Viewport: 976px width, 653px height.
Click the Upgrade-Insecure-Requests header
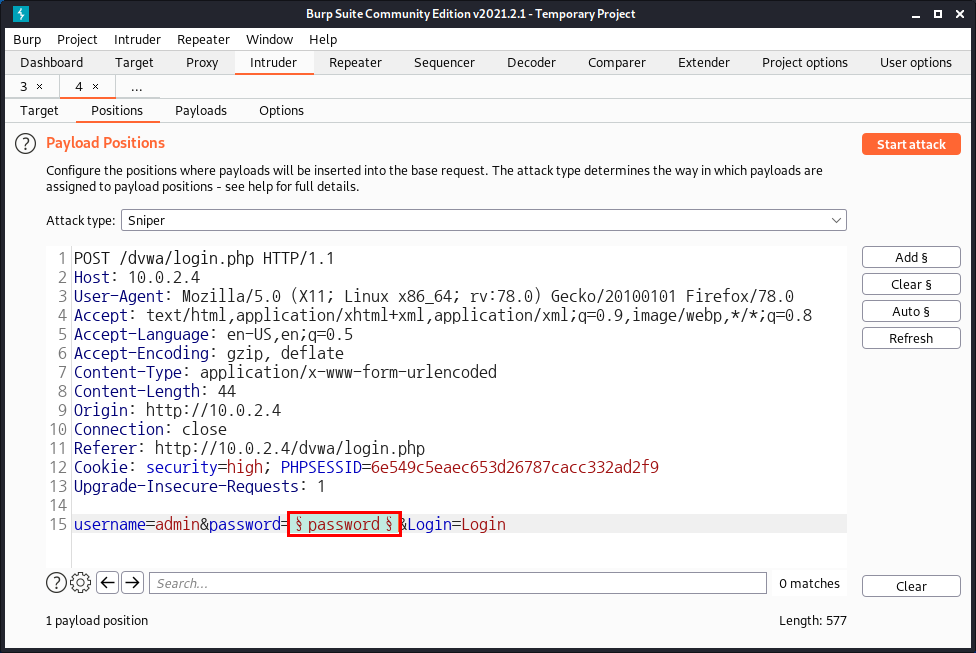(199, 486)
